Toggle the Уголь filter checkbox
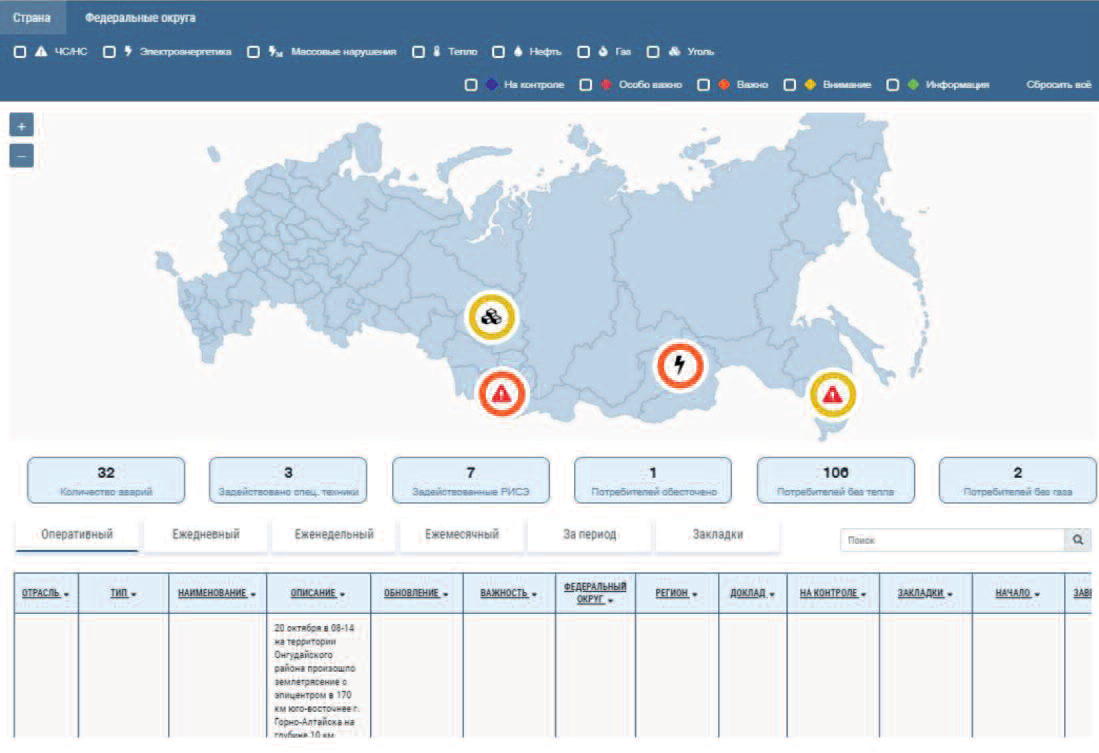The image size is (1099, 753). [653, 52]
